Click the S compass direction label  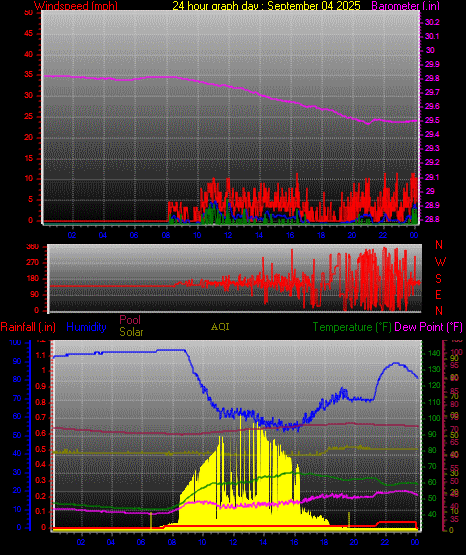point(438,279)
